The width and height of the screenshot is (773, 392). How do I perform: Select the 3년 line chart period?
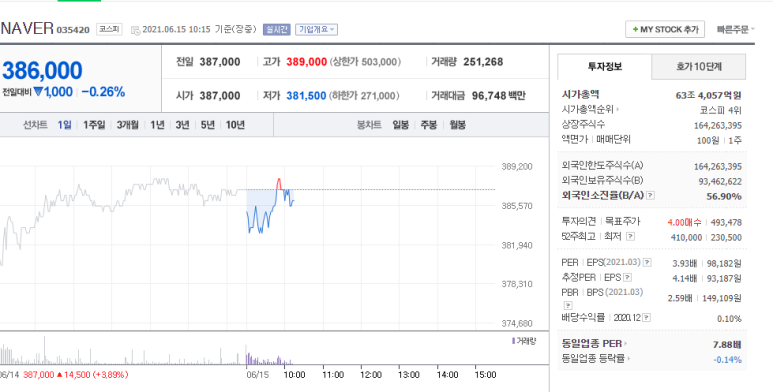tap(182, 125)
